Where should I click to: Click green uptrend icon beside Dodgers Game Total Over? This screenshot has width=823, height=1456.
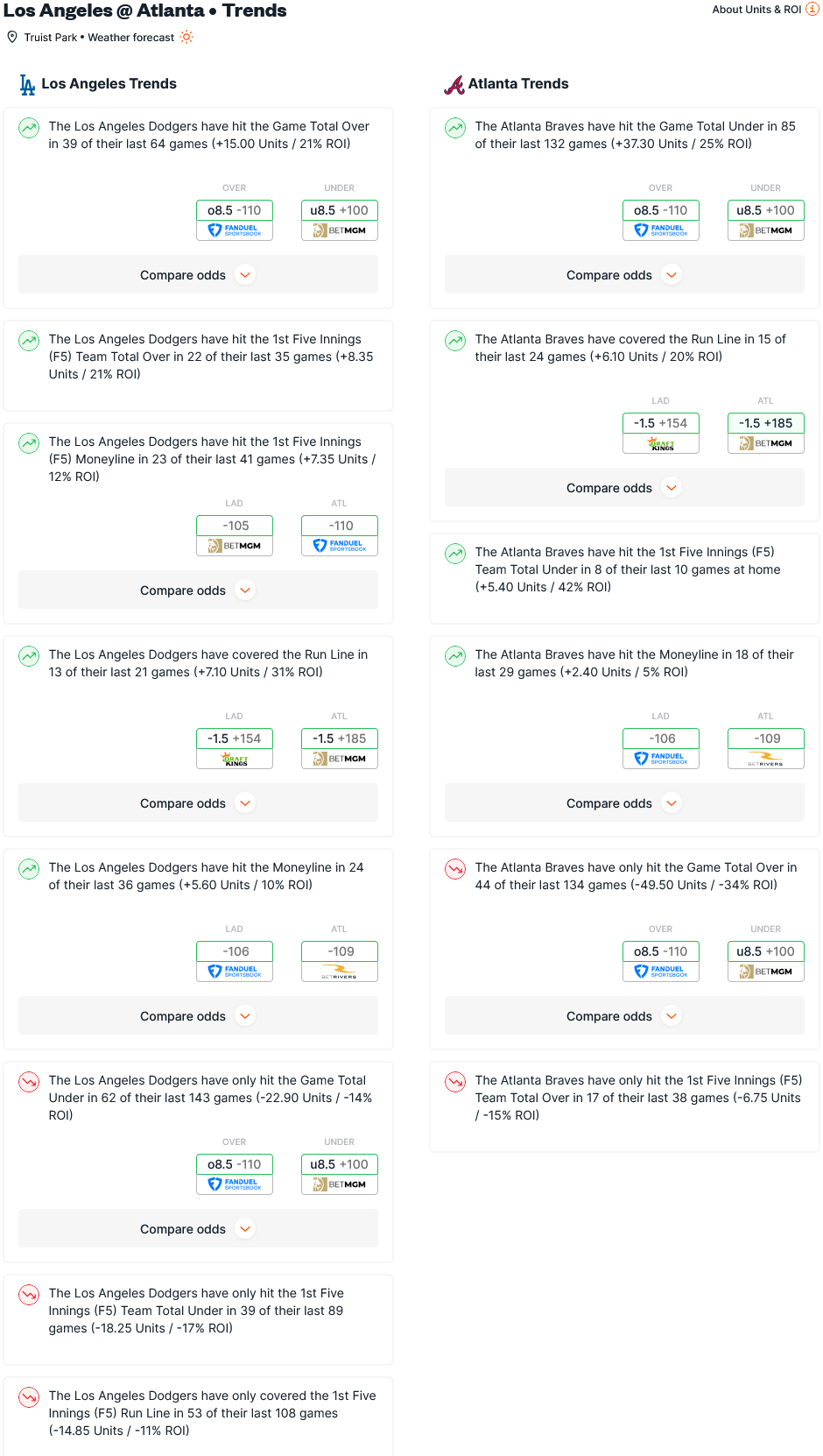(29, 127)
